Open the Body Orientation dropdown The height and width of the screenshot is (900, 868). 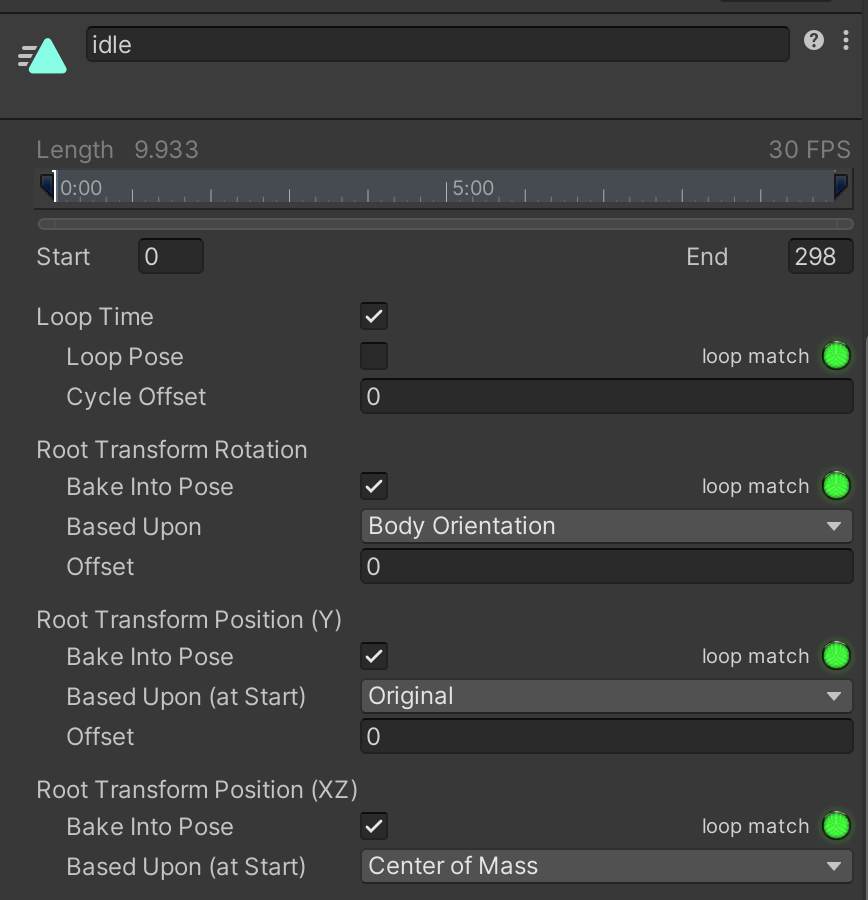pyautogui.click(x=606, y=526)
